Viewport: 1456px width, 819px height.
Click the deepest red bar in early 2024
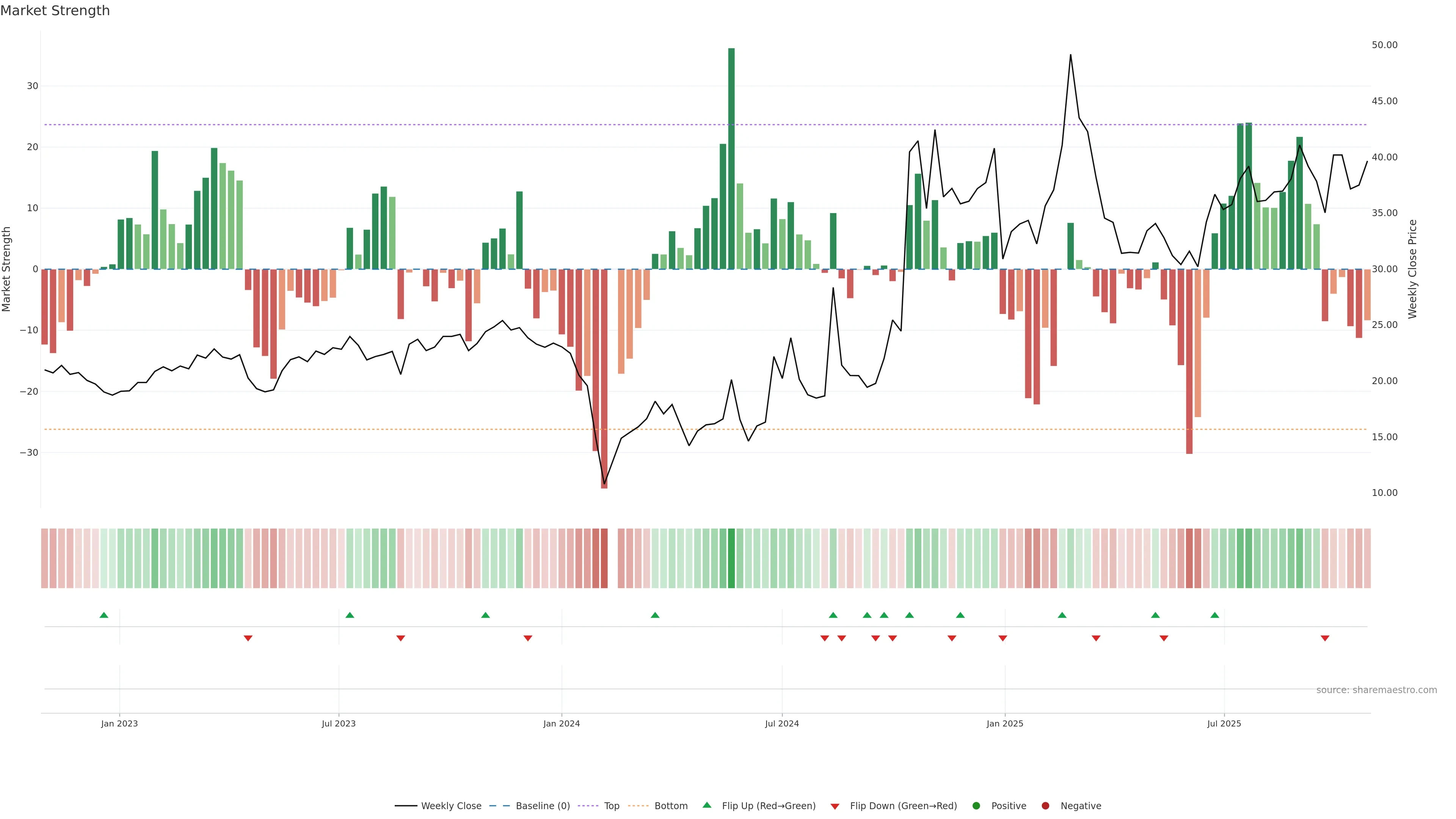pyautogui.click(x=604, y=379)
